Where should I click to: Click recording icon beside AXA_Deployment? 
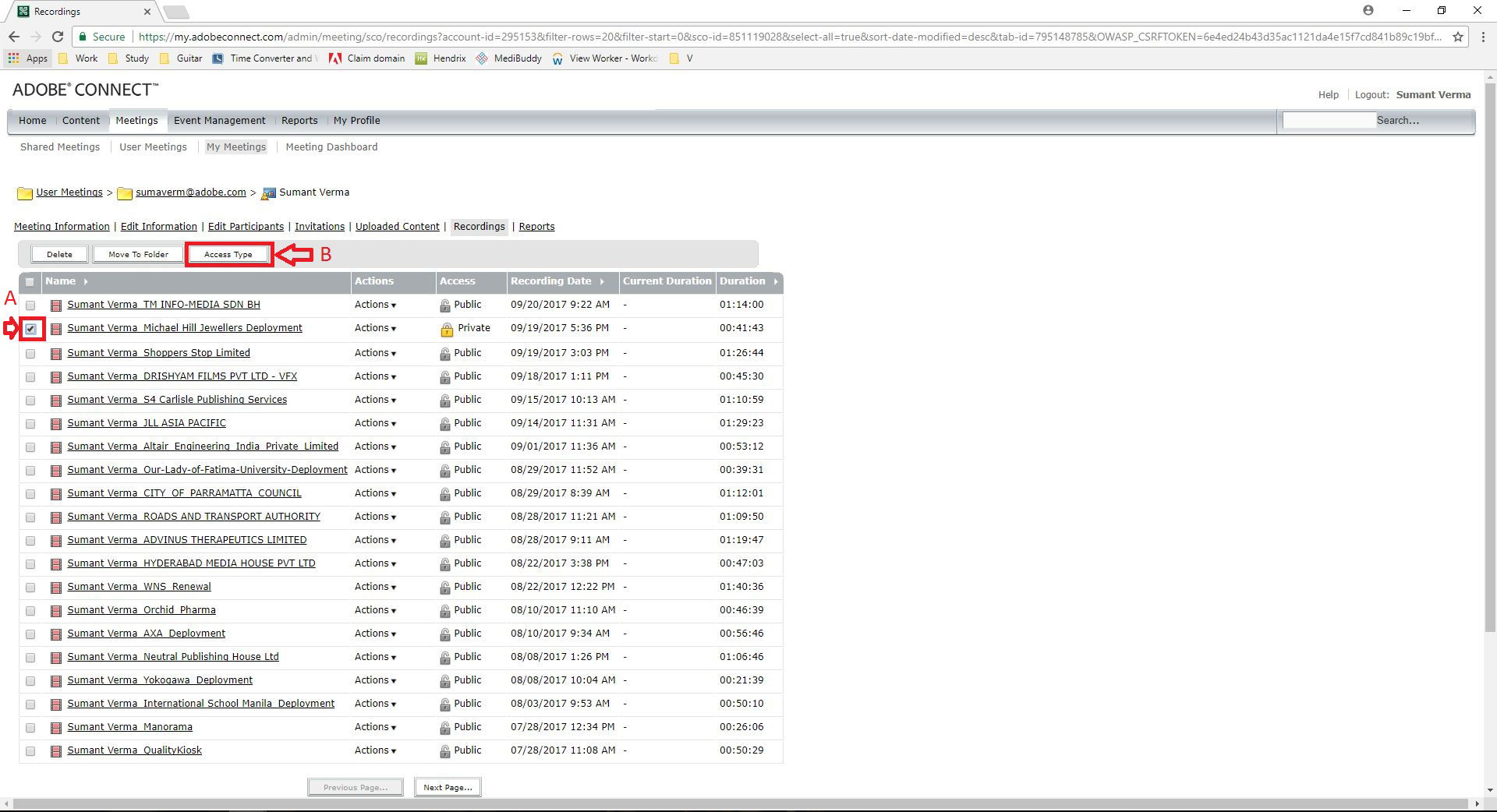pos(56,634)
